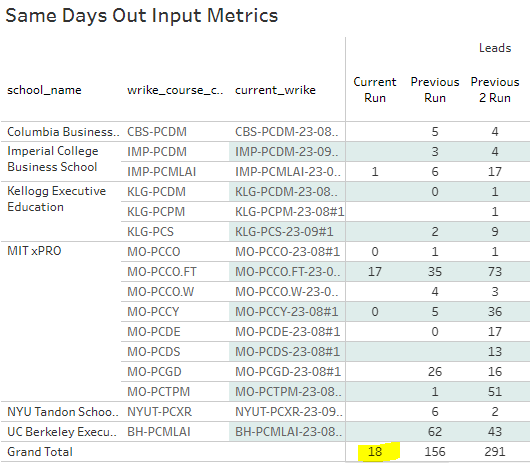Click the MO-PCCO.FT-23-0.. wrike cell
This screenshot has width=530, height=463.
coord(288,272)
